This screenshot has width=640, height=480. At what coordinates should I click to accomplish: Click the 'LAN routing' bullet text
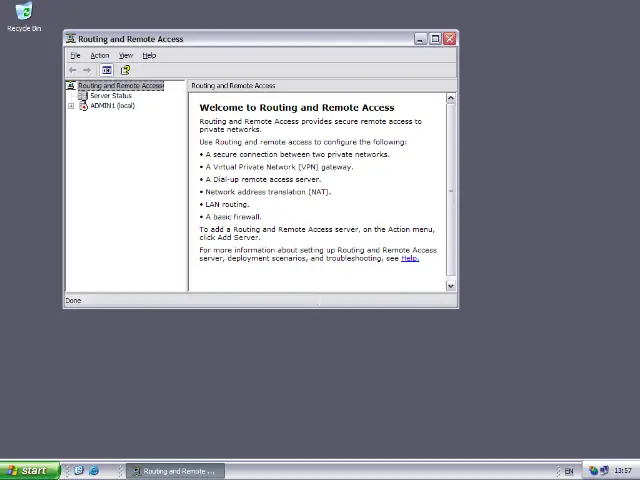tap(227, 204)
